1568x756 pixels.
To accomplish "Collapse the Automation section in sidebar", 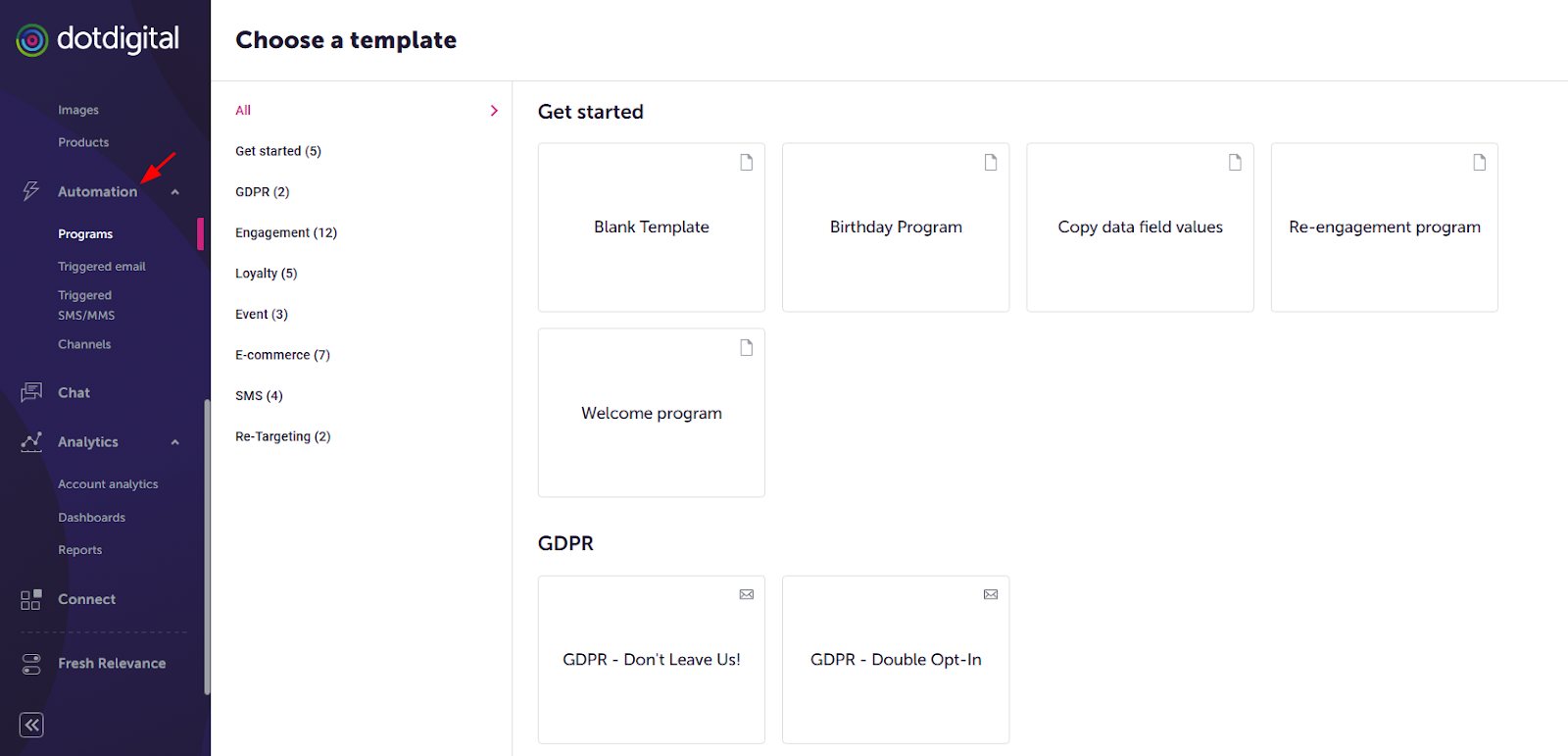I will [x=174, y=191].
